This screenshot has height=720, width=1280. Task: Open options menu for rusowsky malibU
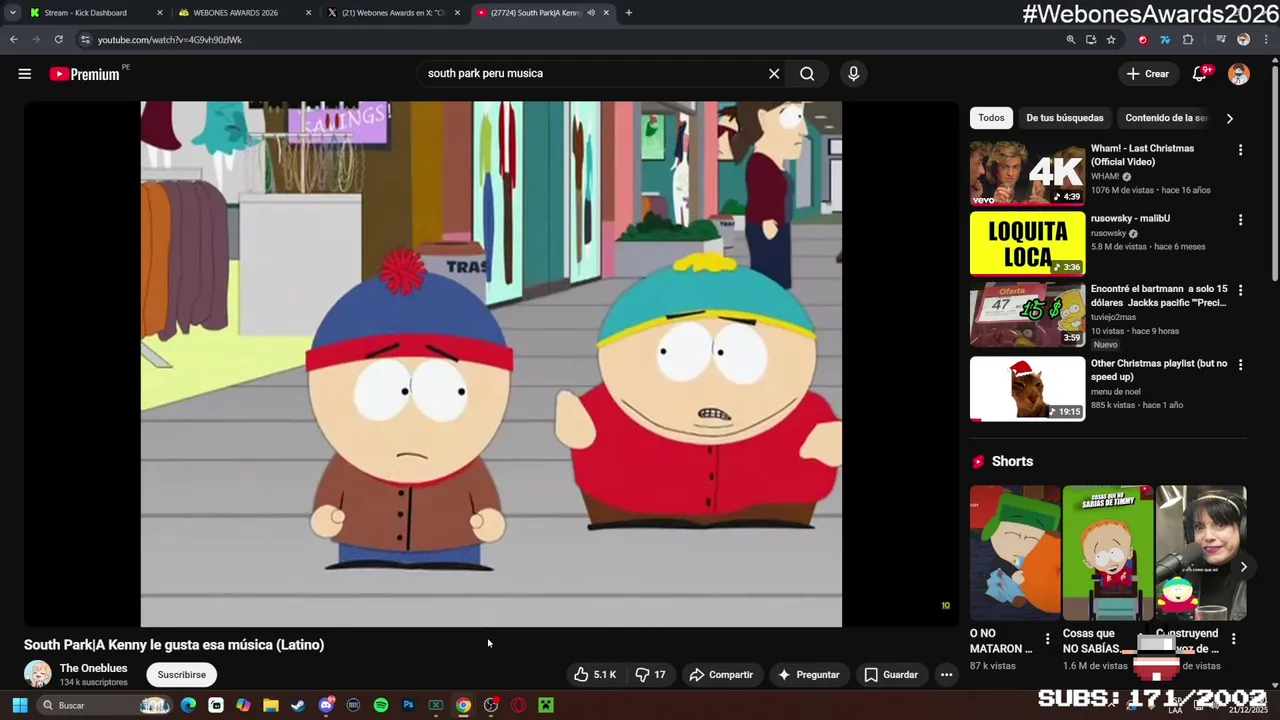pos(1240,220)
